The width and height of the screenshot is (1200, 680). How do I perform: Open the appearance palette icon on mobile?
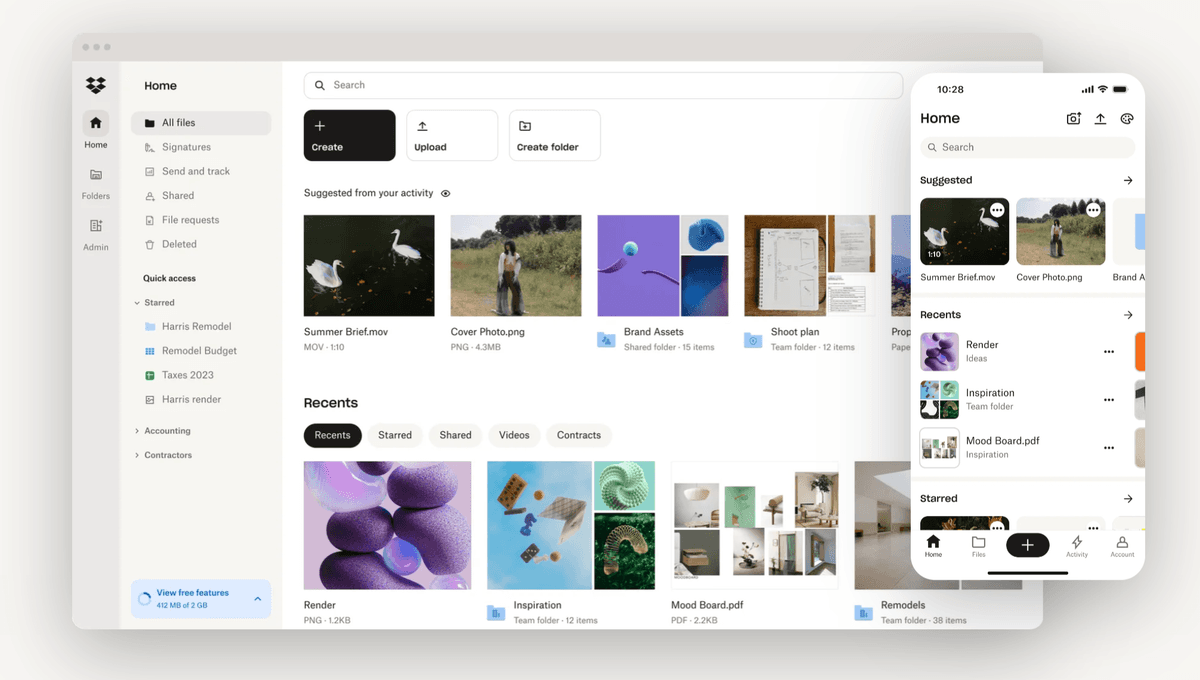pyautogui.click(x=1127, y=118)
